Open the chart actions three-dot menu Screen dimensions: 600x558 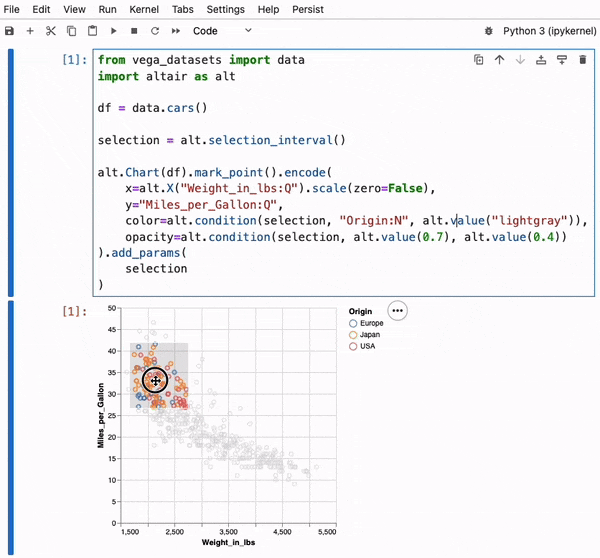pos(397,310)
